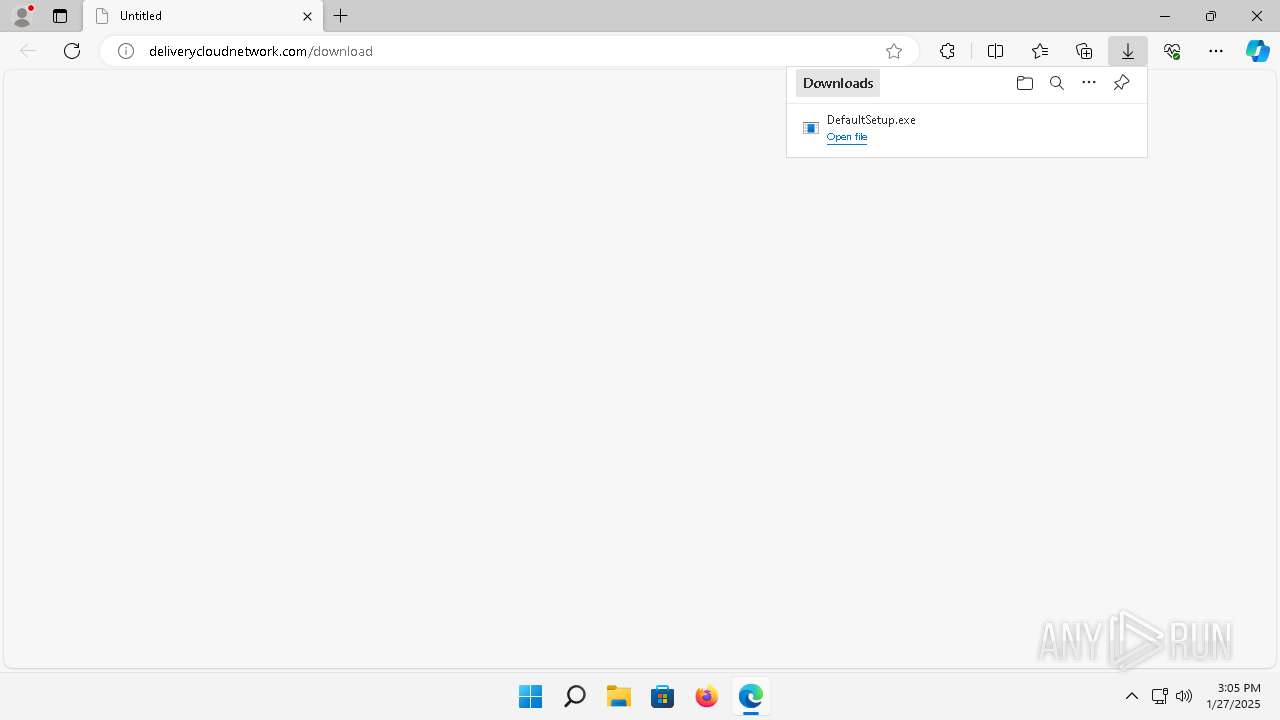The width and height of the screenshot is (1280, 720).
Task: Go back to previous page
Action: pos(28,51)
